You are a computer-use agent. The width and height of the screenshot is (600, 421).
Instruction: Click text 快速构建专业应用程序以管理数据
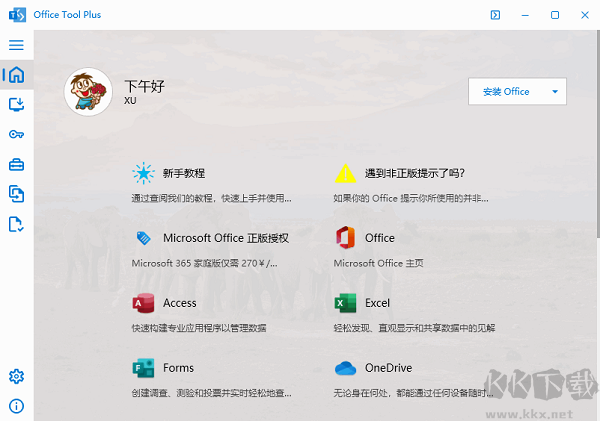pyautogui.click(x=199, y=328)
